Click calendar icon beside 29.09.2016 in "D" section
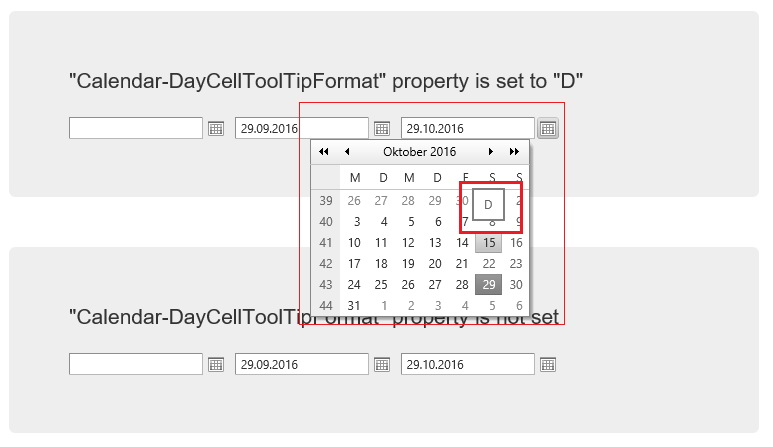This screenshot has width=773, height=447. [x=382, y=129]
